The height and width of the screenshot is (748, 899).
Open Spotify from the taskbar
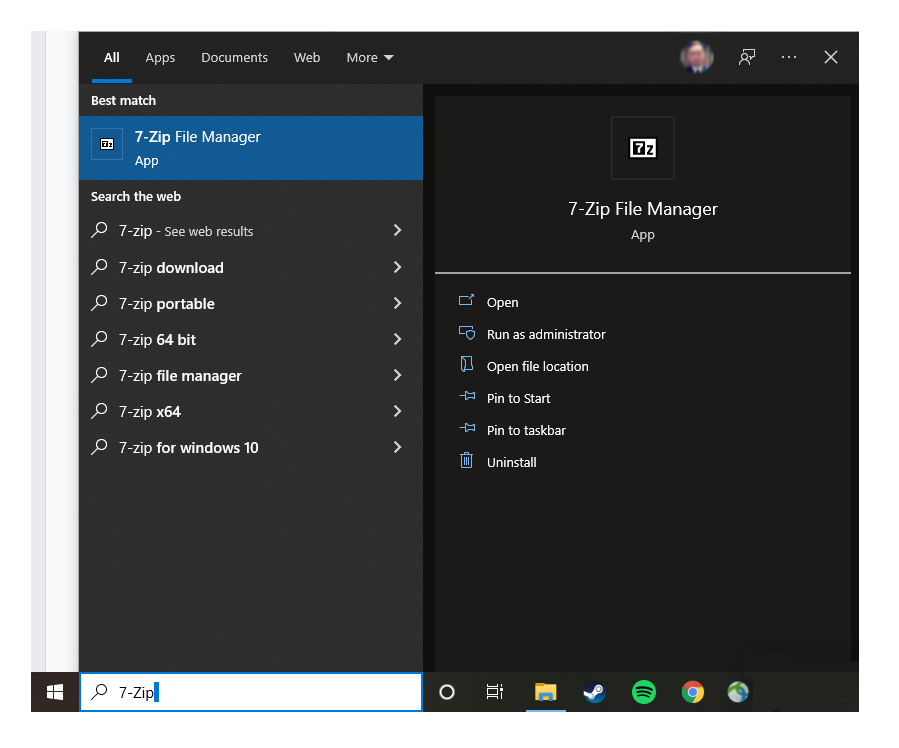click(x=643, y=692)
